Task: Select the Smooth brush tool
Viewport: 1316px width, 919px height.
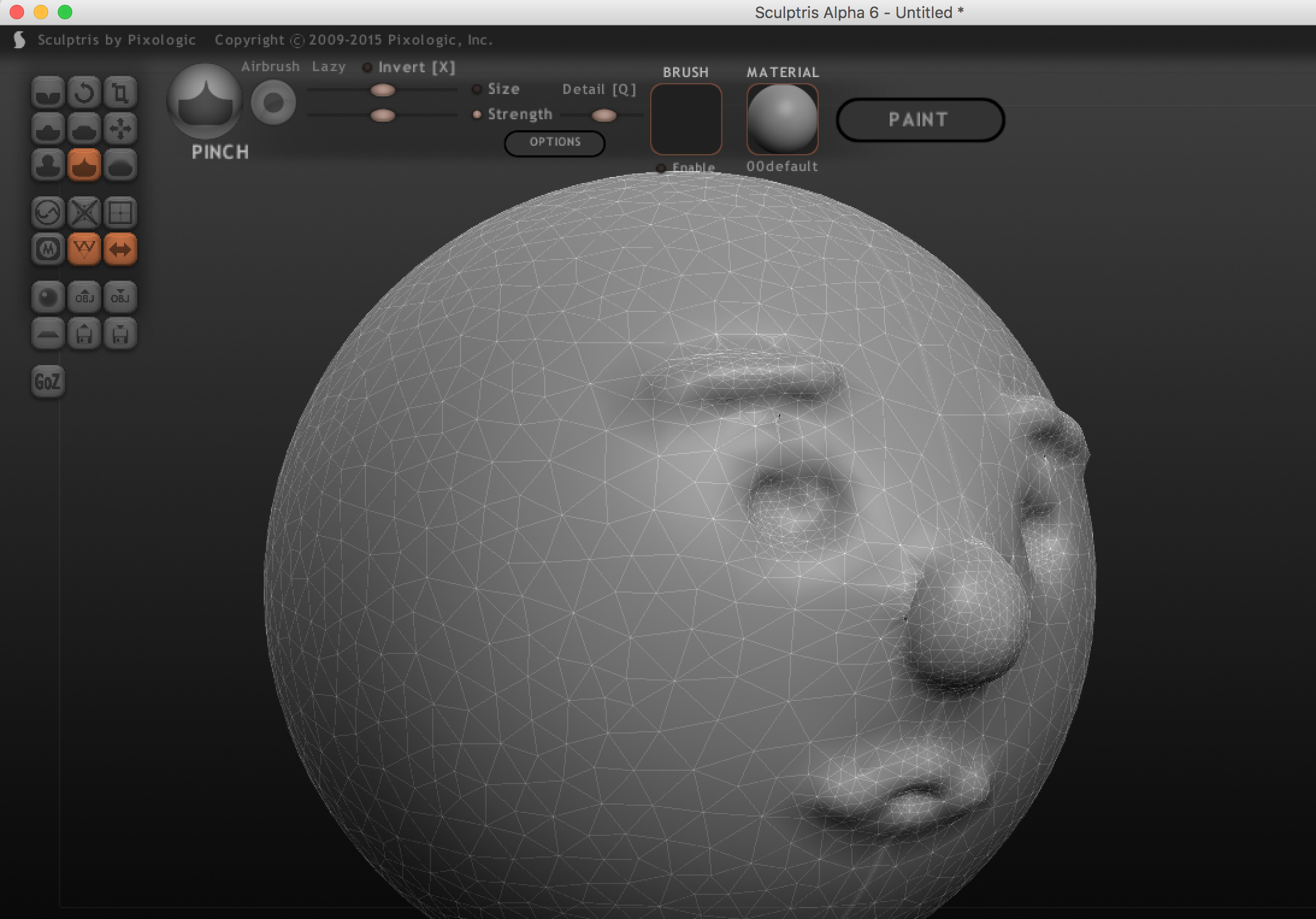Action: click(120, 165)
